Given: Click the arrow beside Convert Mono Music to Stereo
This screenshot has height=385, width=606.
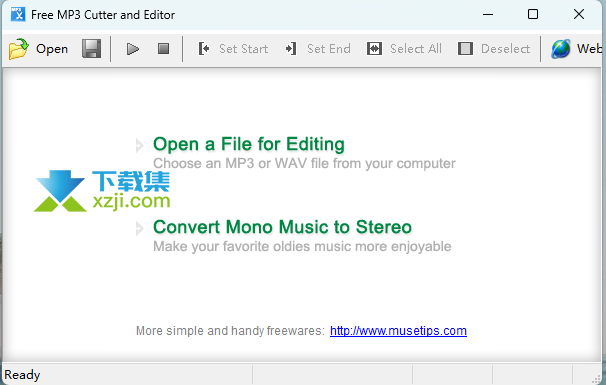Looking at the screenshot, I should click(x=140, y=228).
